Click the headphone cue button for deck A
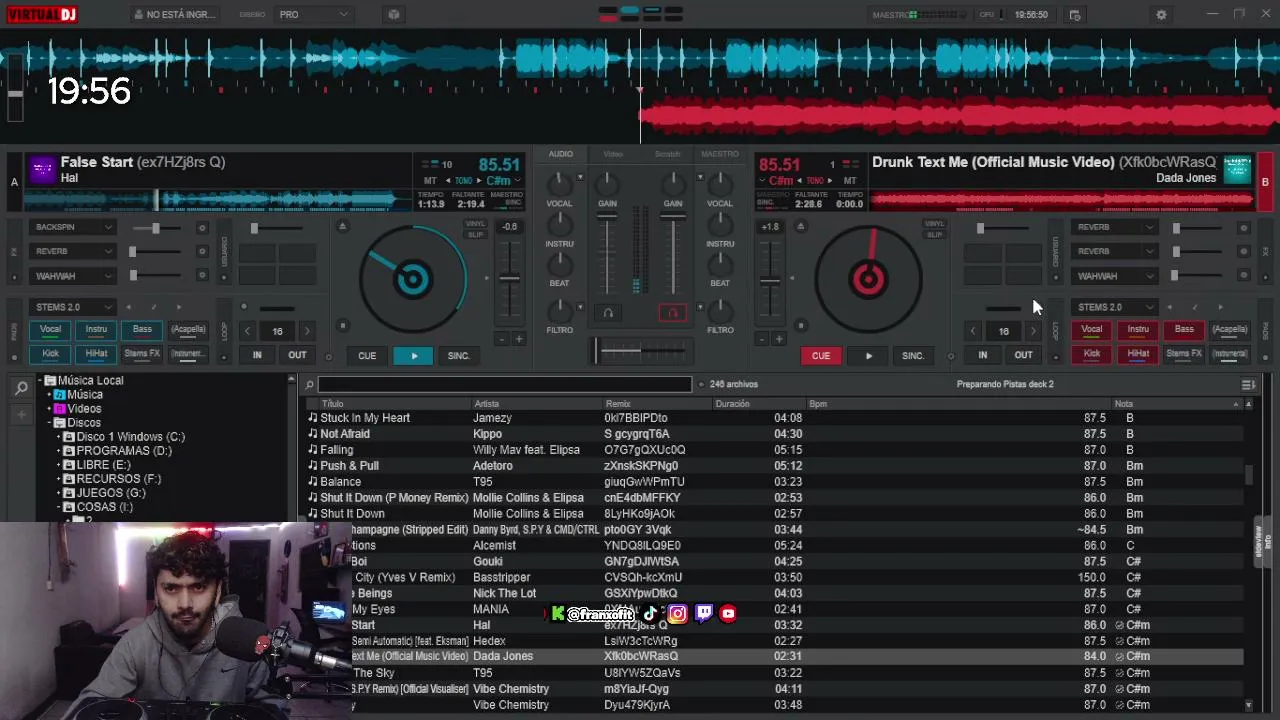This screenshot has height=720, width=1280. (608, 313)
